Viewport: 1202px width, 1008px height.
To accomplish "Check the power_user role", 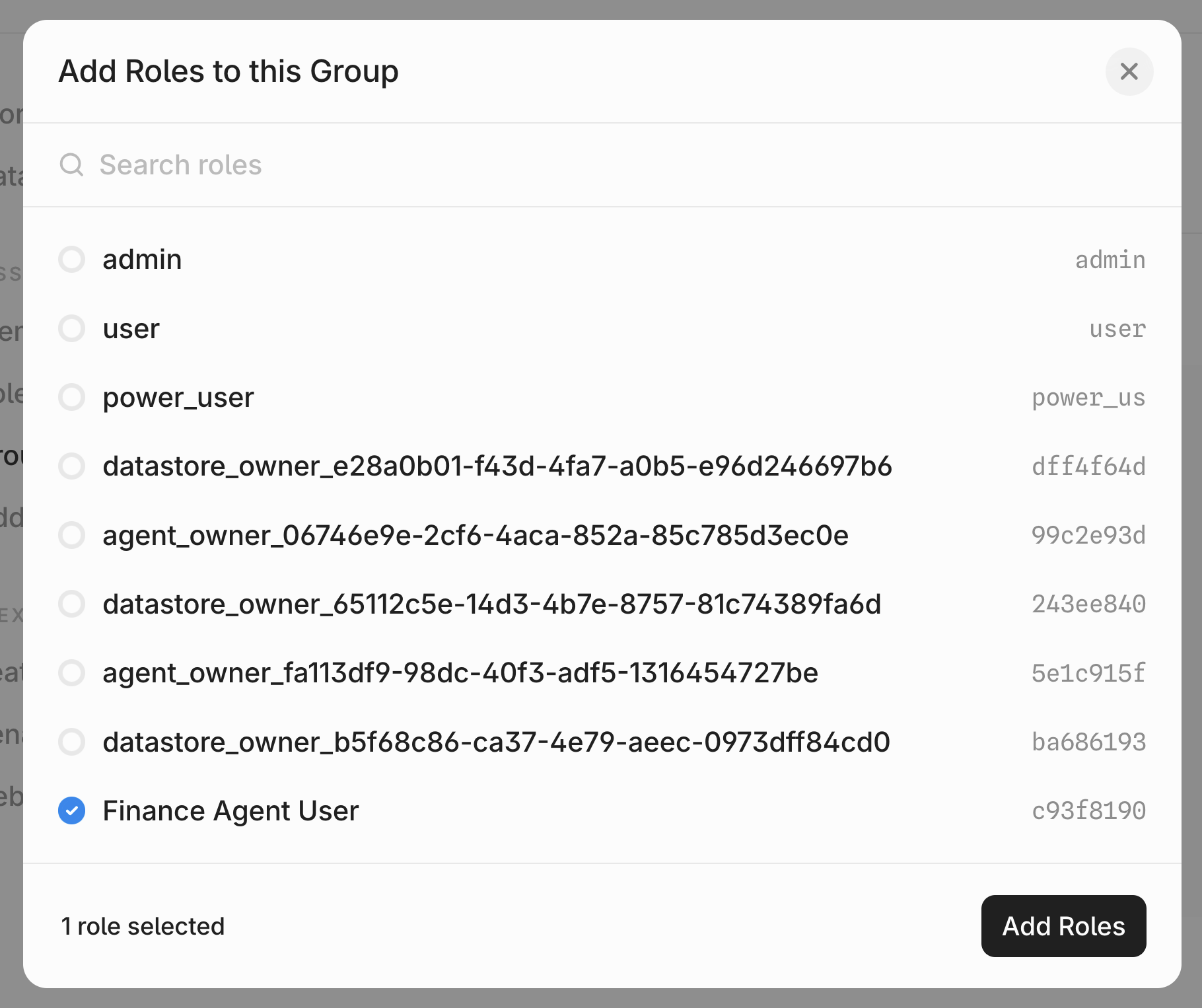I will click(71, 397).
